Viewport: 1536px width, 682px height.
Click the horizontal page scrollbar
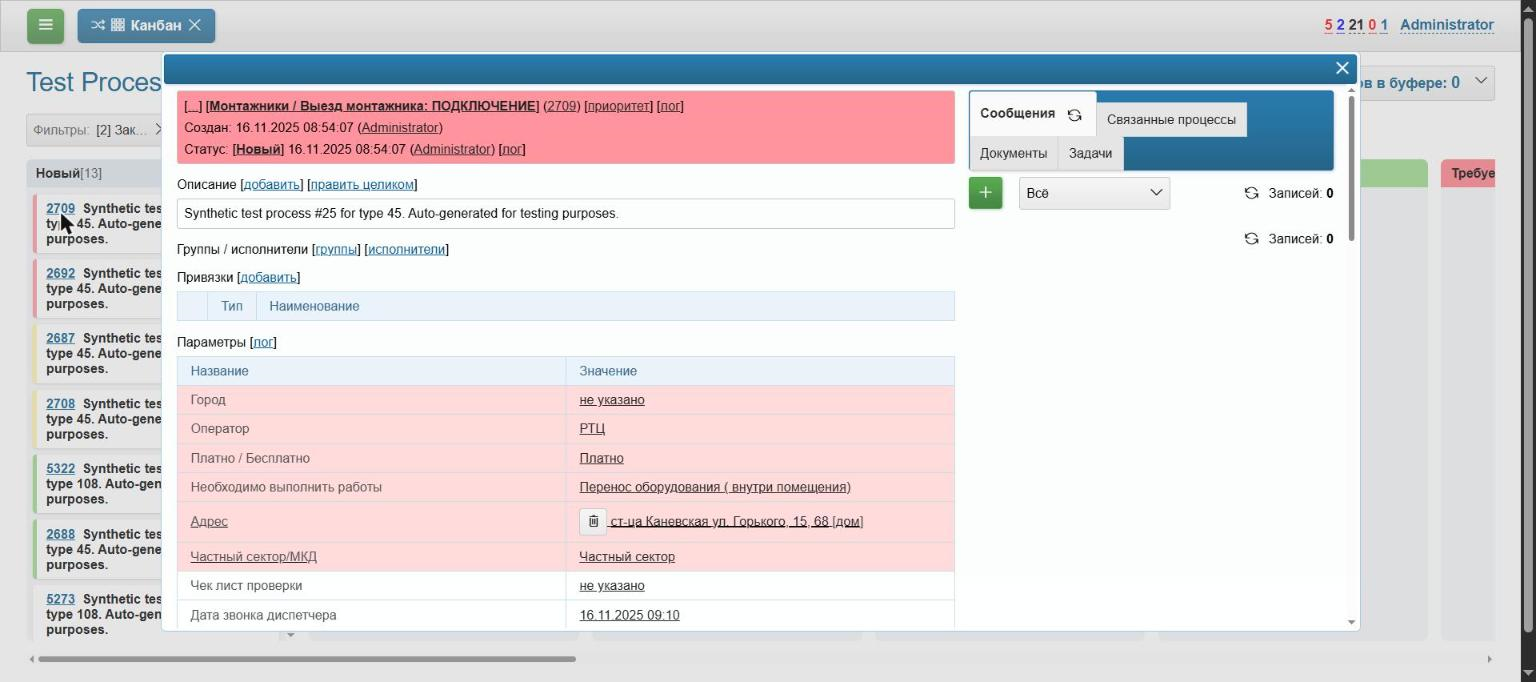306,659
